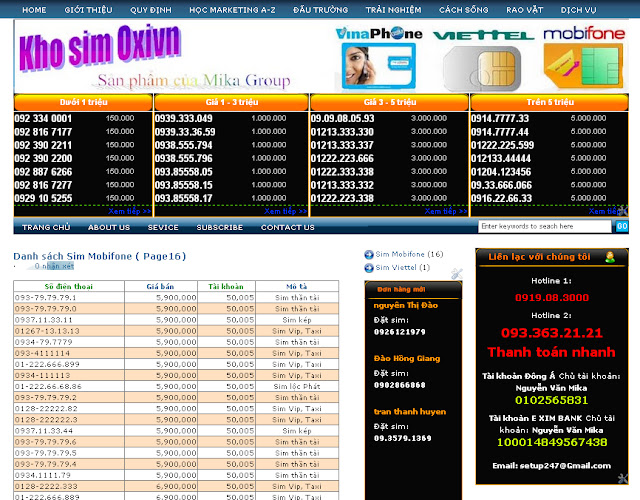
Task: Open the Sim Mobifone (16) category link
Action: pos(409,254)
